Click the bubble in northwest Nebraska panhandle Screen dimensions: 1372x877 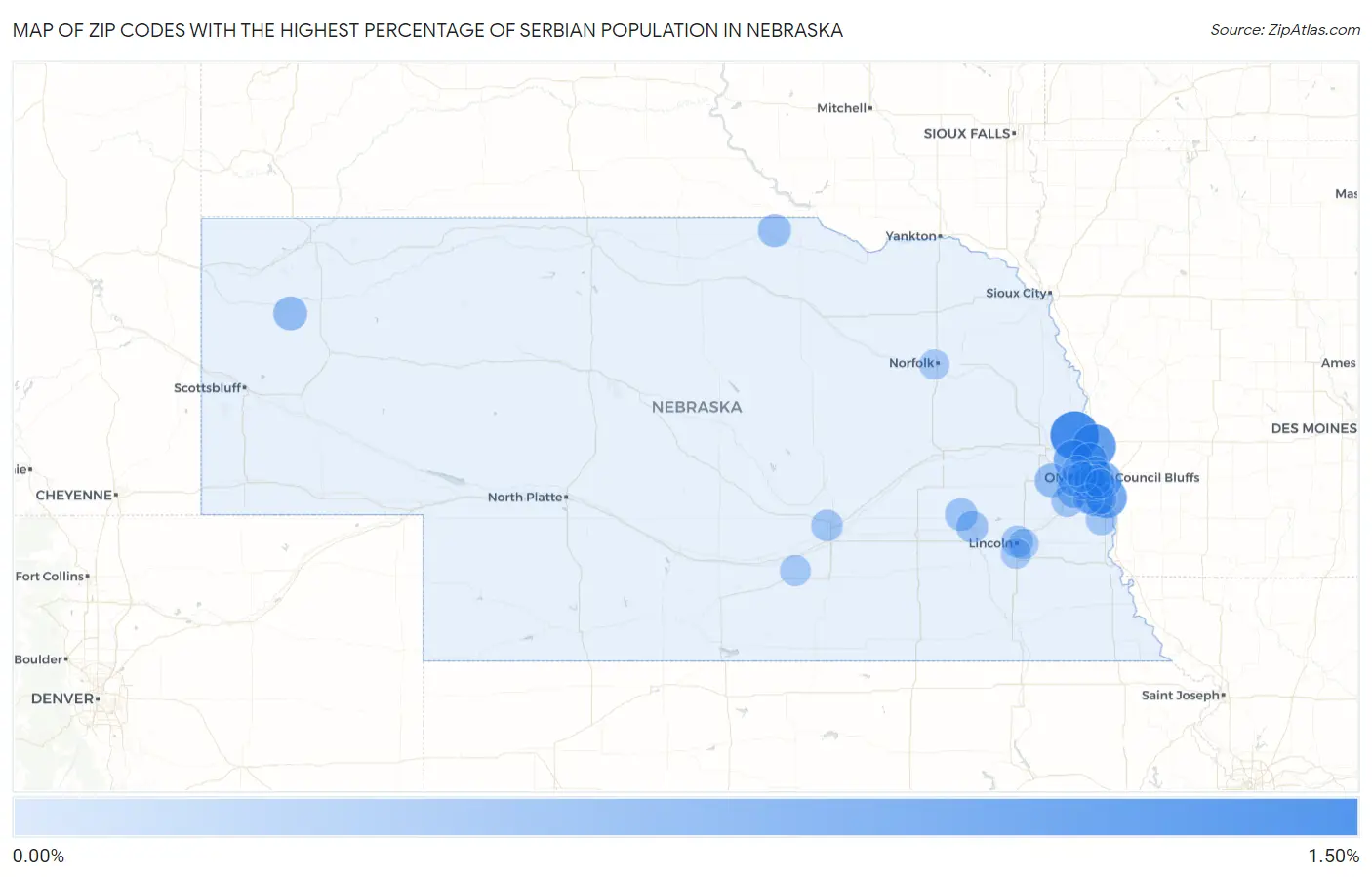290,313
